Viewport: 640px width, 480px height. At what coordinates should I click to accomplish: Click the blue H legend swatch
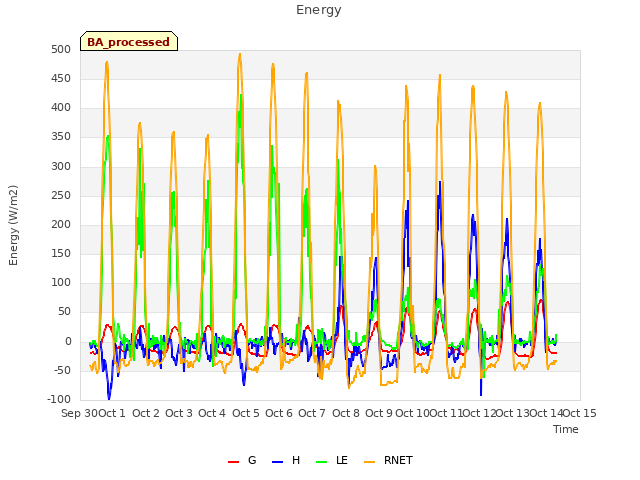coord(277,462)
